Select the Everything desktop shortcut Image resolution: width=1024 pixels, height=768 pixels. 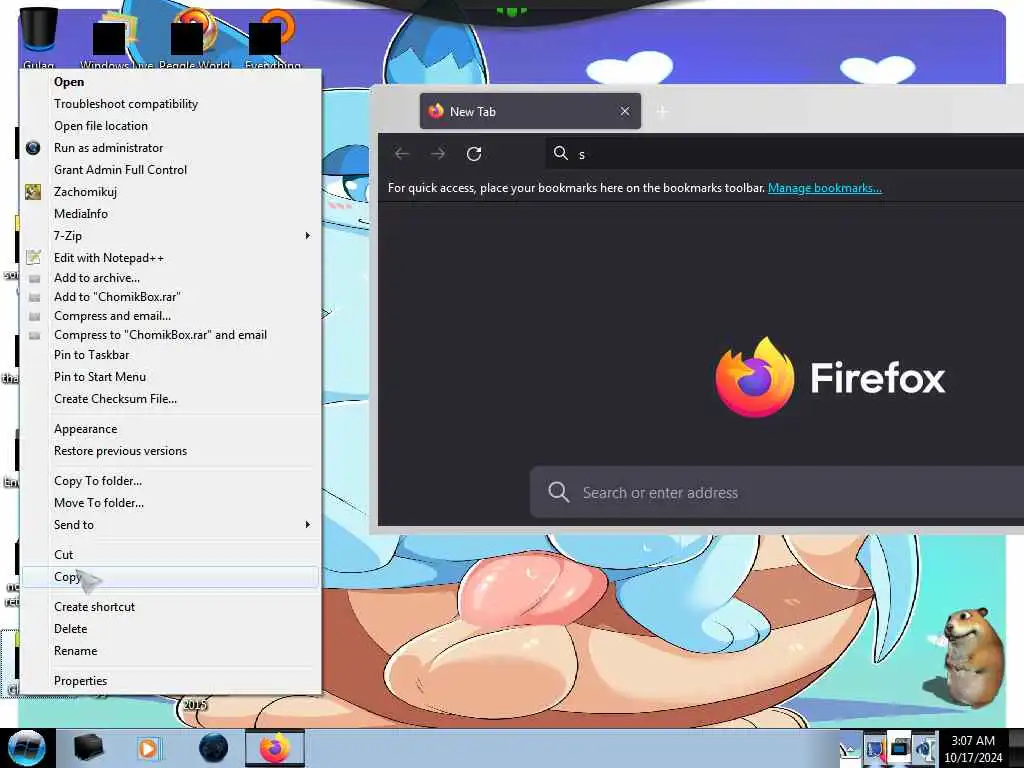(x=273, y=38)
